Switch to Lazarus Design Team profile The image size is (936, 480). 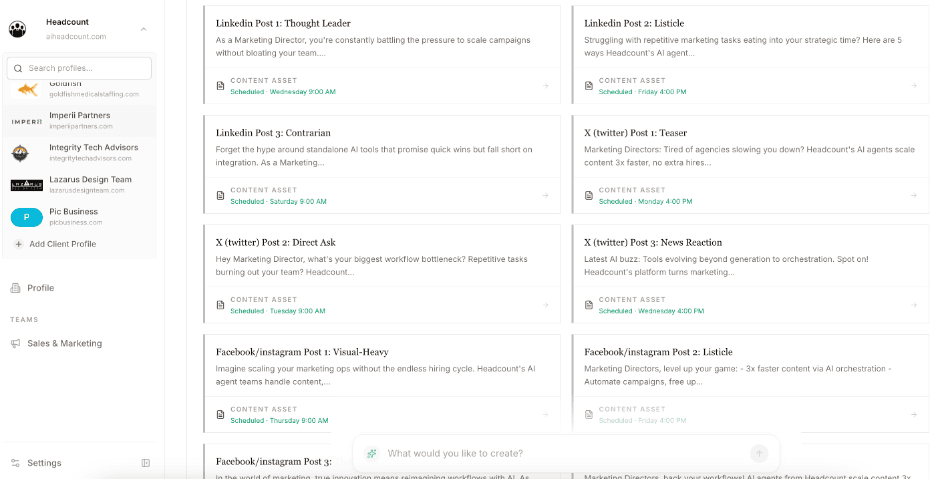(x=79, y=184)
